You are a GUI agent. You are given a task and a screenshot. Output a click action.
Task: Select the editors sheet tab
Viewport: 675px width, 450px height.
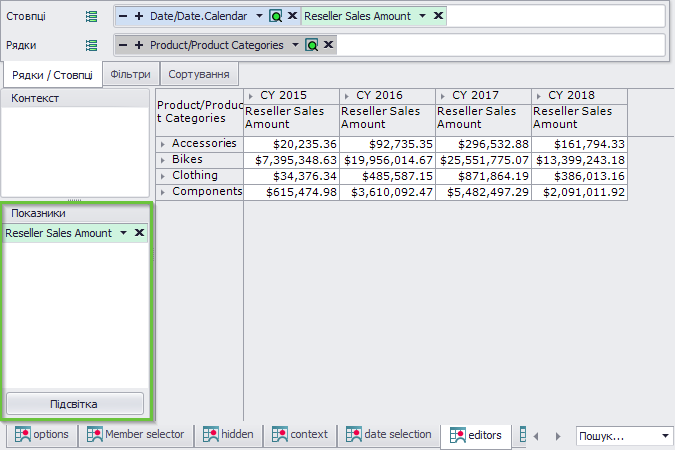[x=476, y=435]
